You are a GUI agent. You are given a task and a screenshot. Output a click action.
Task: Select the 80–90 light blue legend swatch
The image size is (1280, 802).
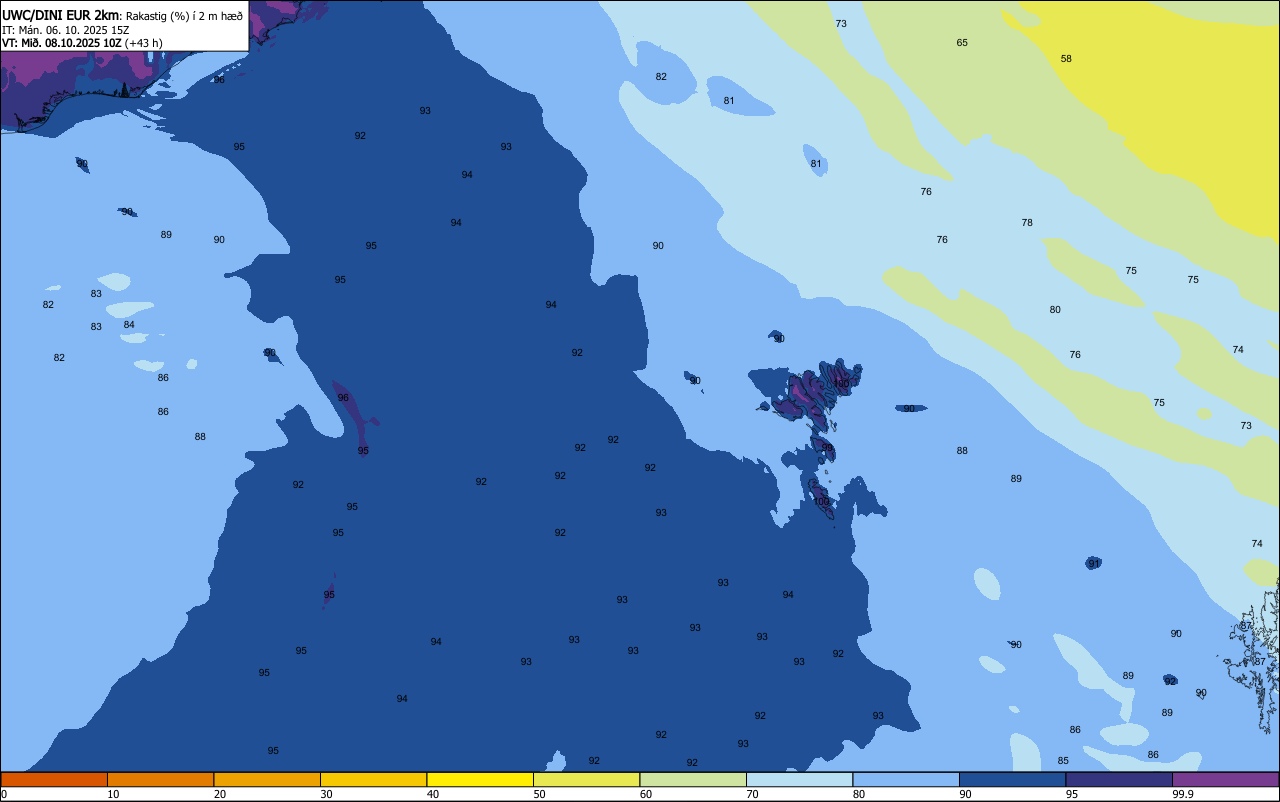point(906,779)
